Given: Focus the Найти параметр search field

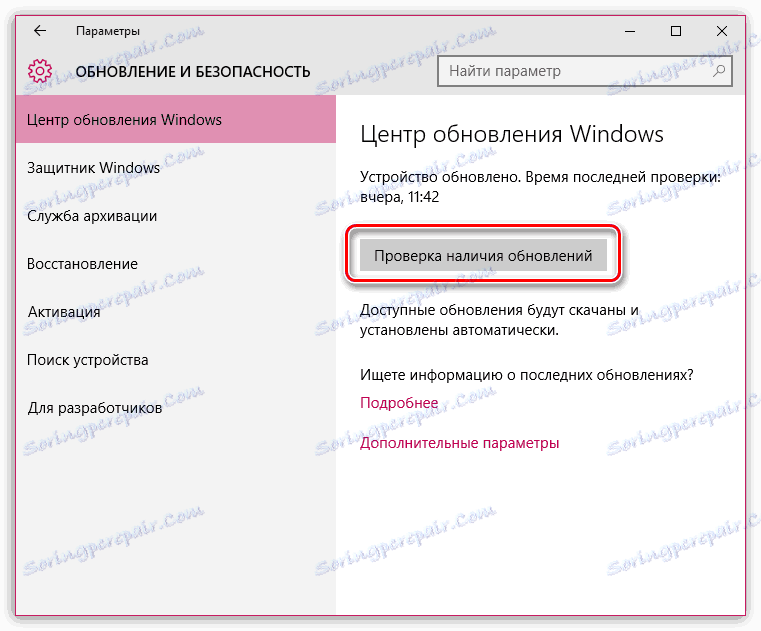Looking at the screenshot, I should (584, 71).
